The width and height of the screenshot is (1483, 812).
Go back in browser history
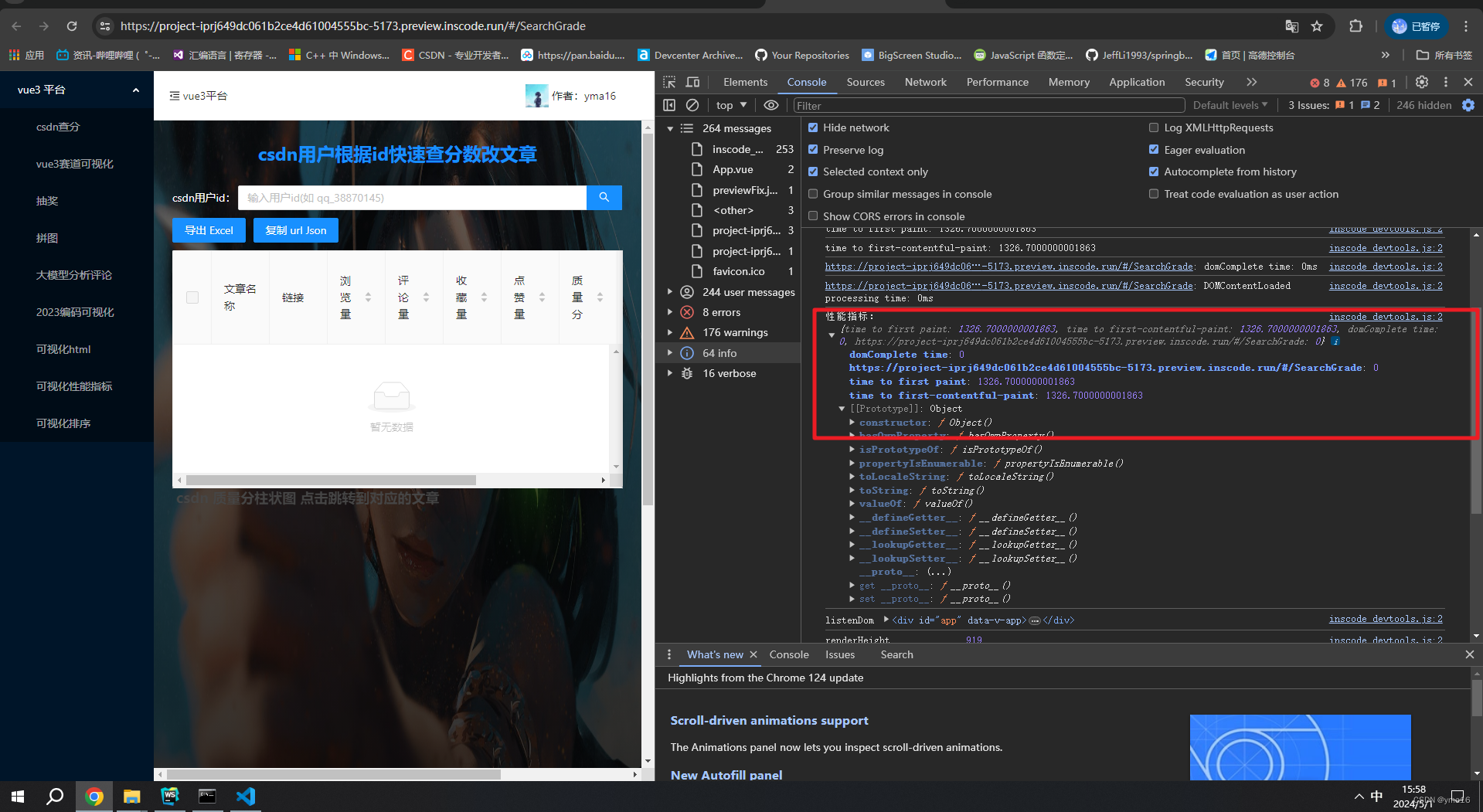pyautogui.click(x=16, y=26)
